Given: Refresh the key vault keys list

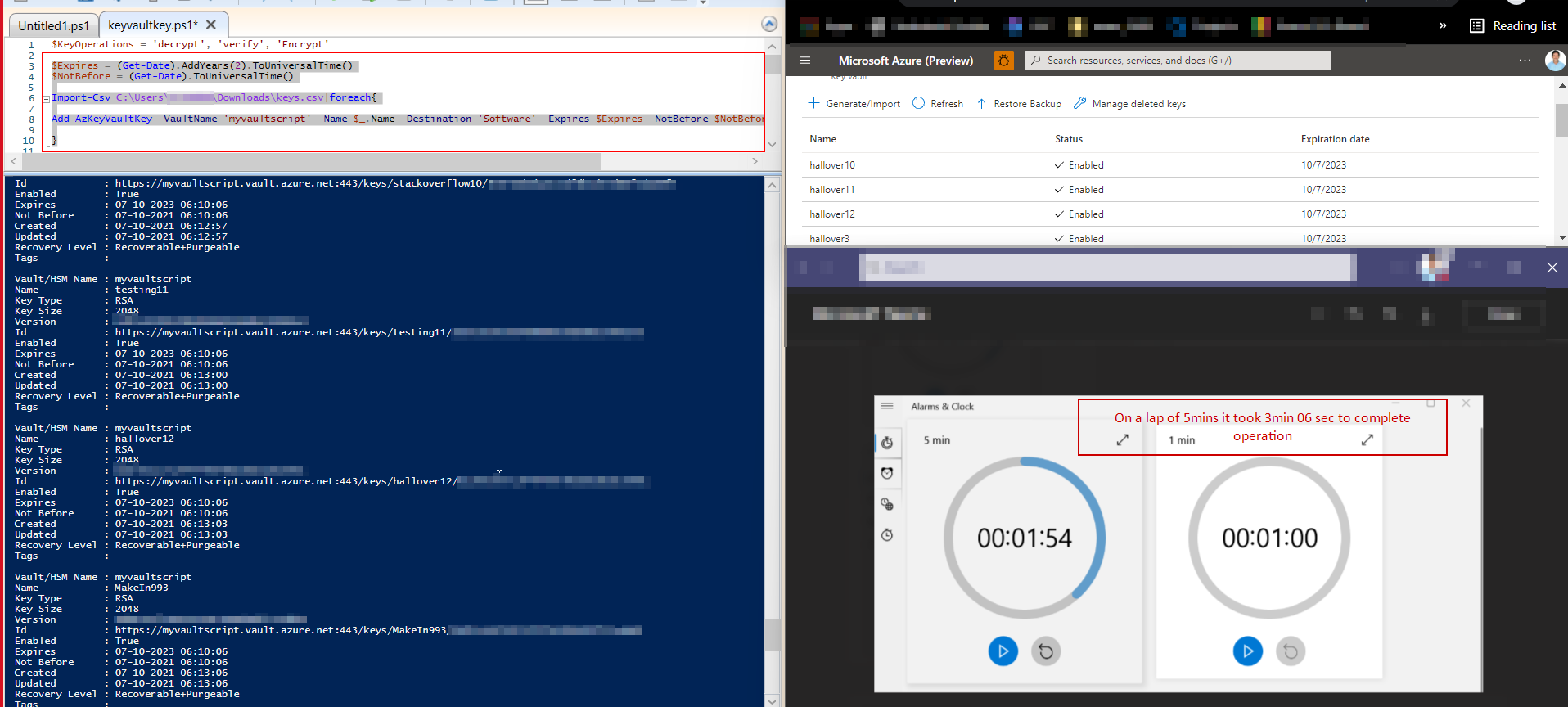Looking at the screenshot, I should coord(938,104).
